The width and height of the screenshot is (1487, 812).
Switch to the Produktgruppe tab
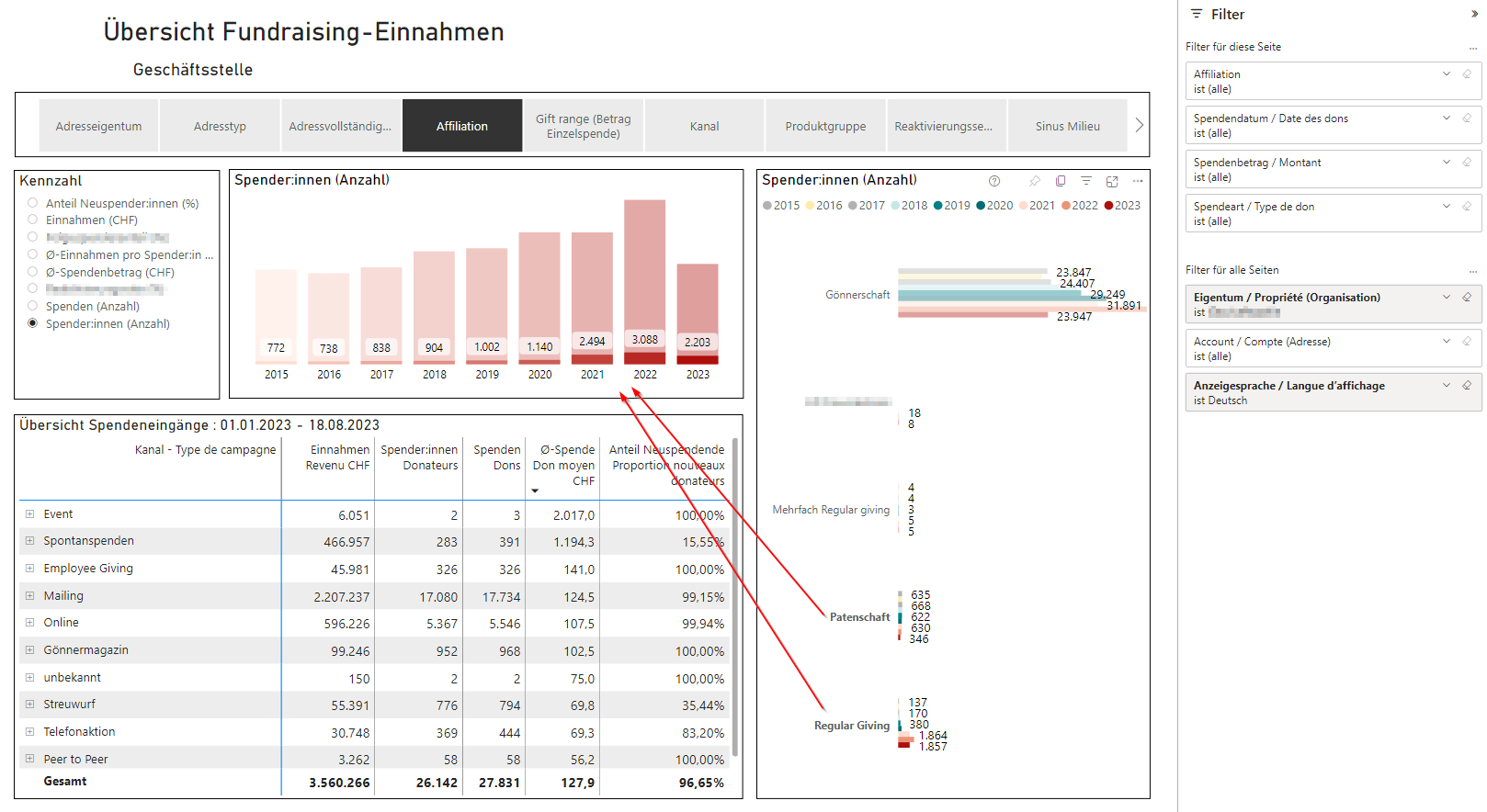pyautogui.click(x=826, y=126)
